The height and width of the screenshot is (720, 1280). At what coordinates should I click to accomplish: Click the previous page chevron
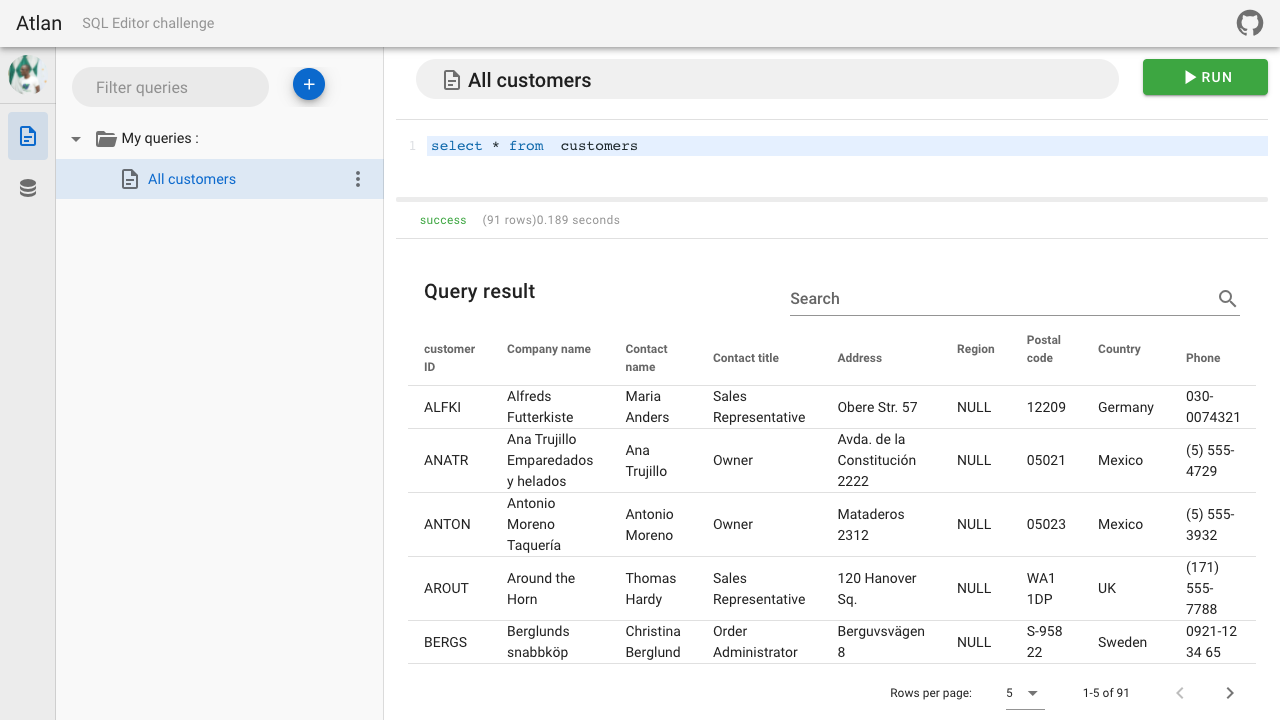[1180, 692]
